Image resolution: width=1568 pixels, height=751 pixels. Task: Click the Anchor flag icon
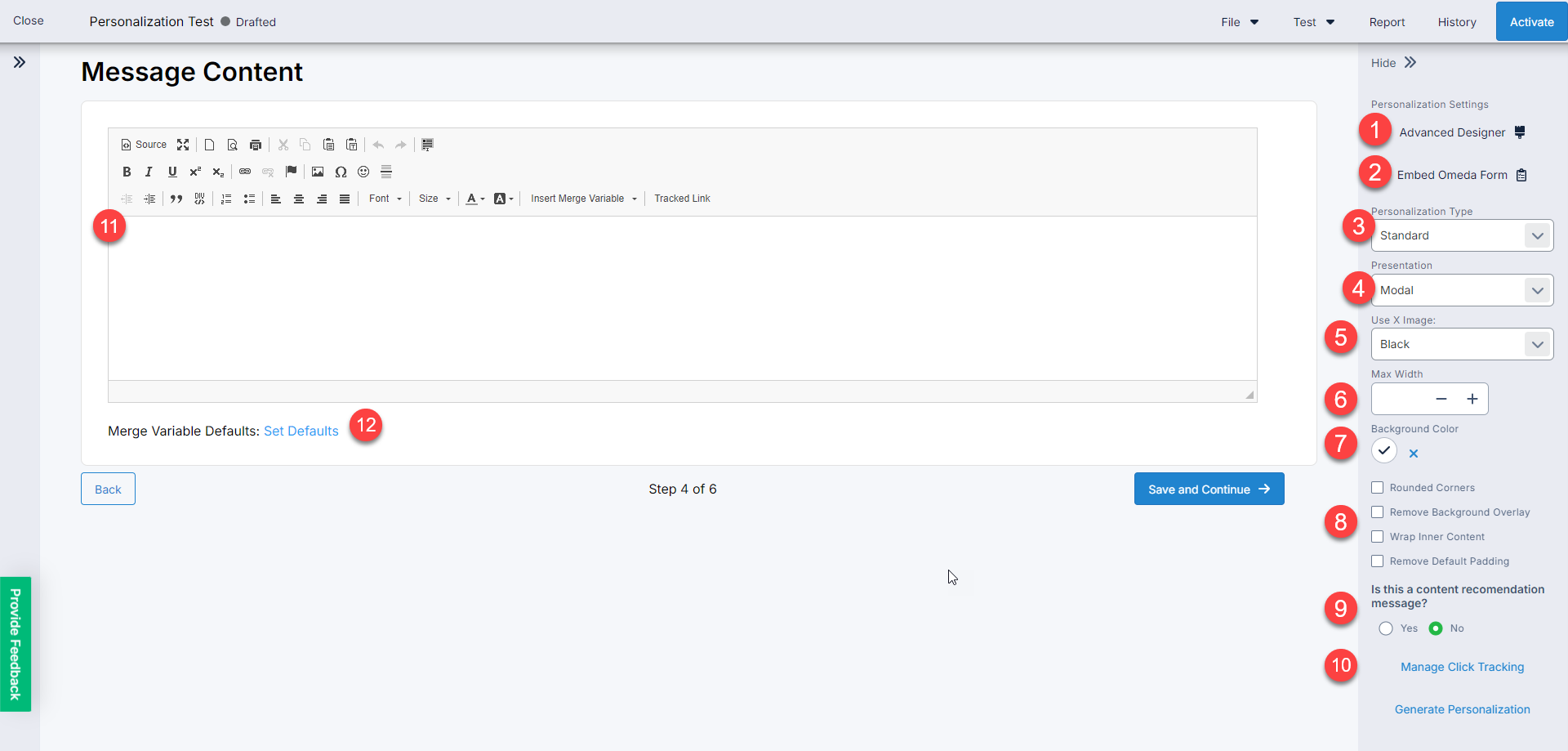click(x=291, y=172)
